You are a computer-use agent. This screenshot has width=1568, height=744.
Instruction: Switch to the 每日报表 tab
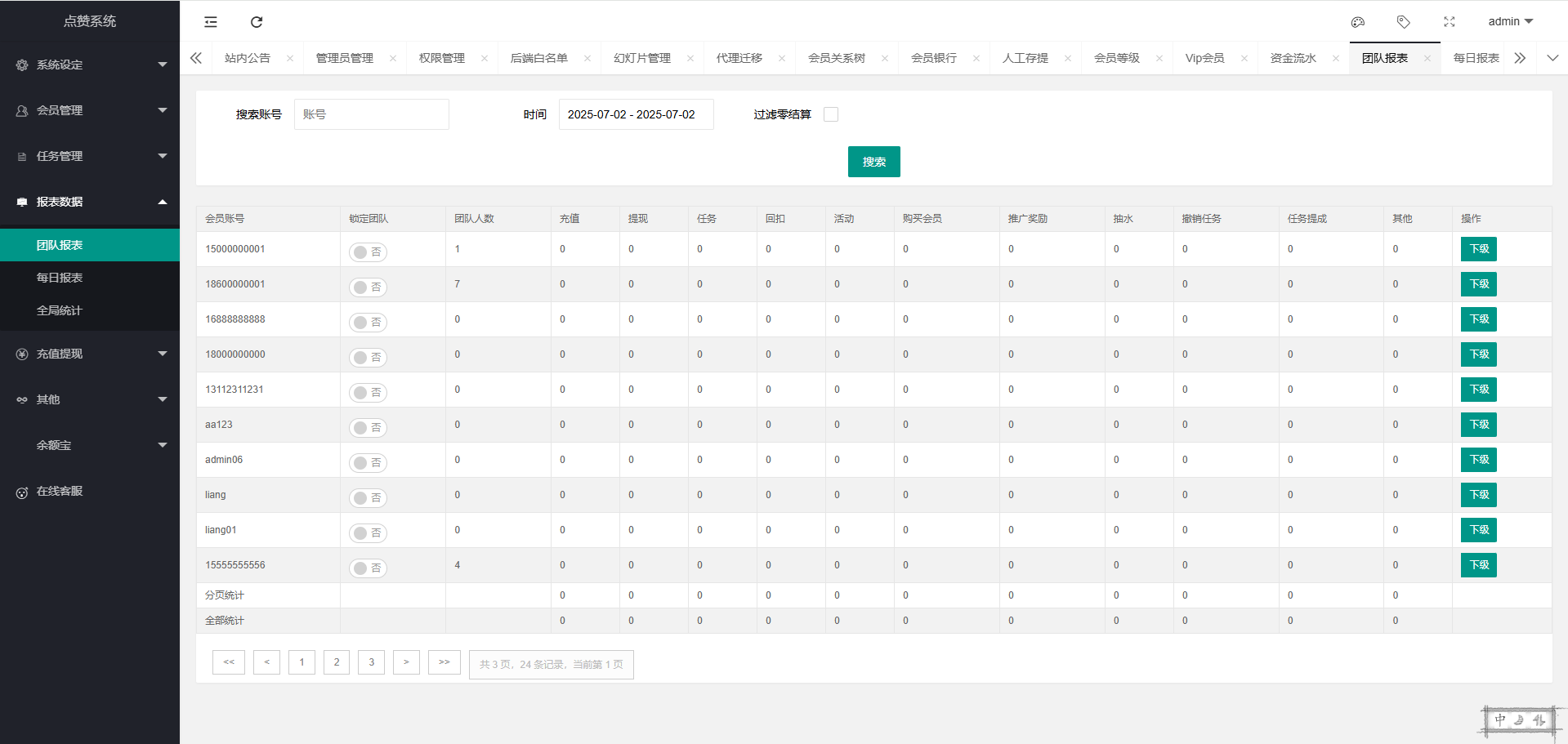click(x=1476, y=59)
